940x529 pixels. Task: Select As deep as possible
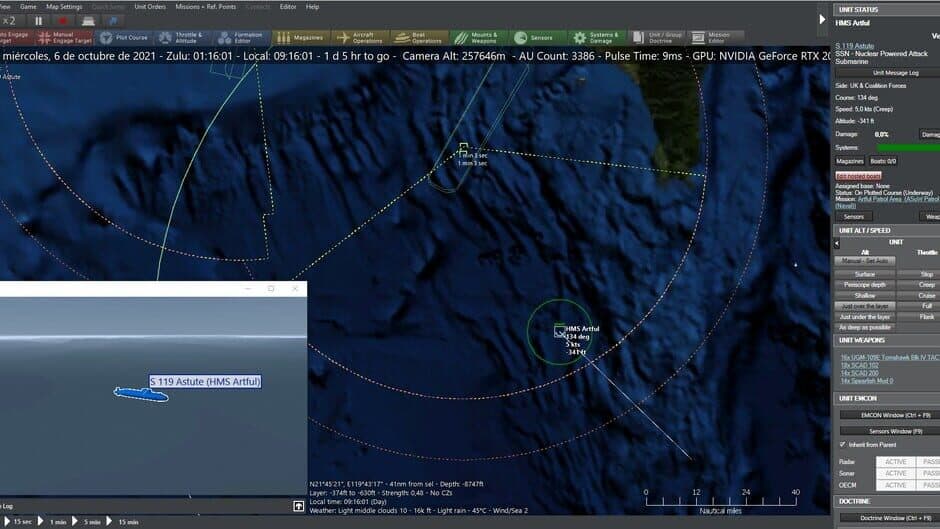pos(864,327)
